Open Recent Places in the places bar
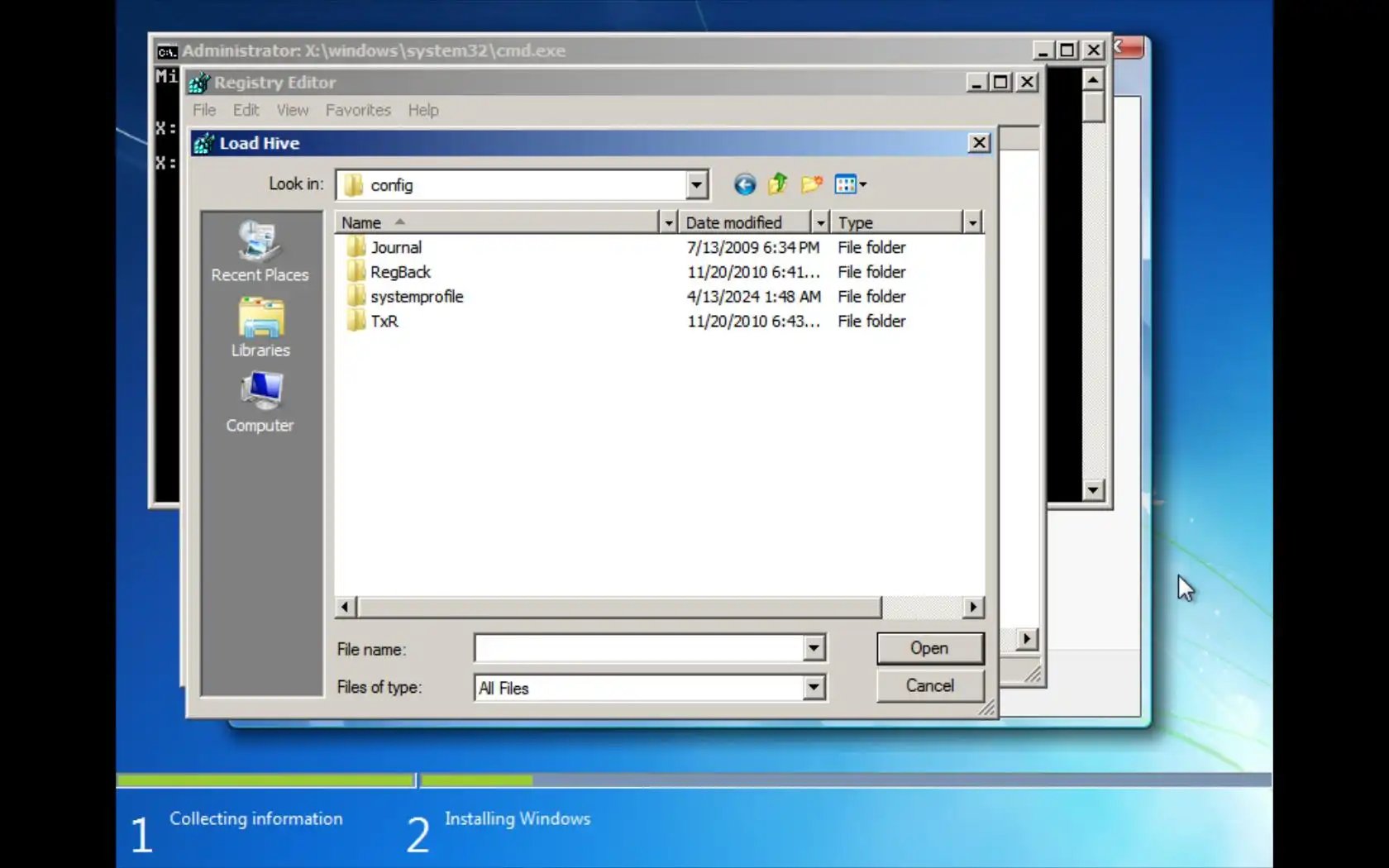 pos(260,251)
